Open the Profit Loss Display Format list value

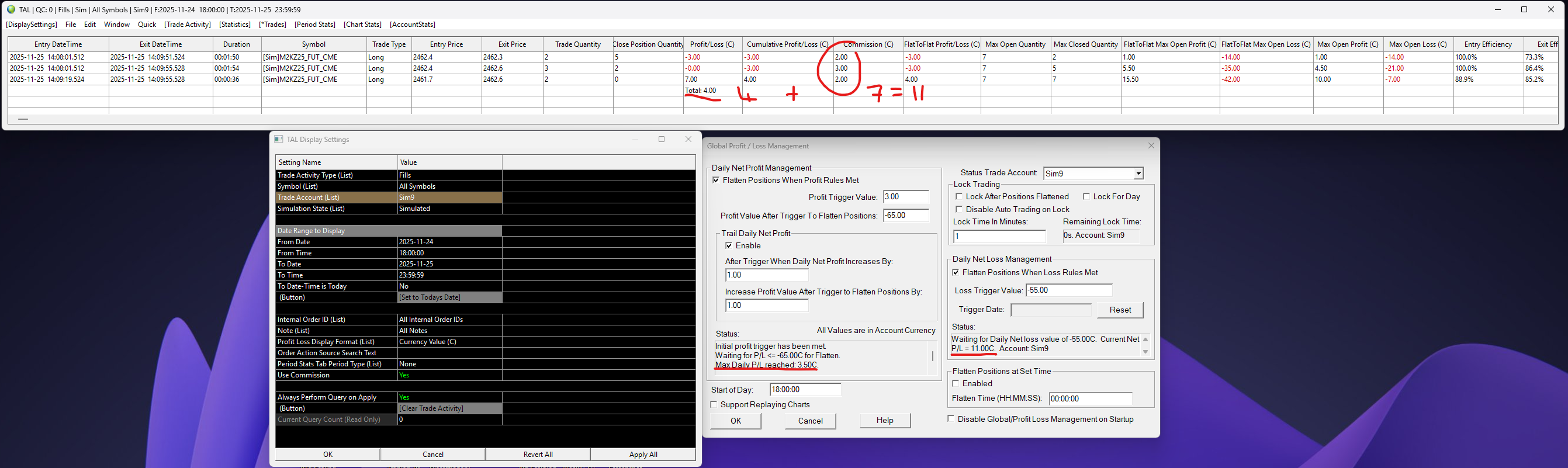tap(449, 342)
